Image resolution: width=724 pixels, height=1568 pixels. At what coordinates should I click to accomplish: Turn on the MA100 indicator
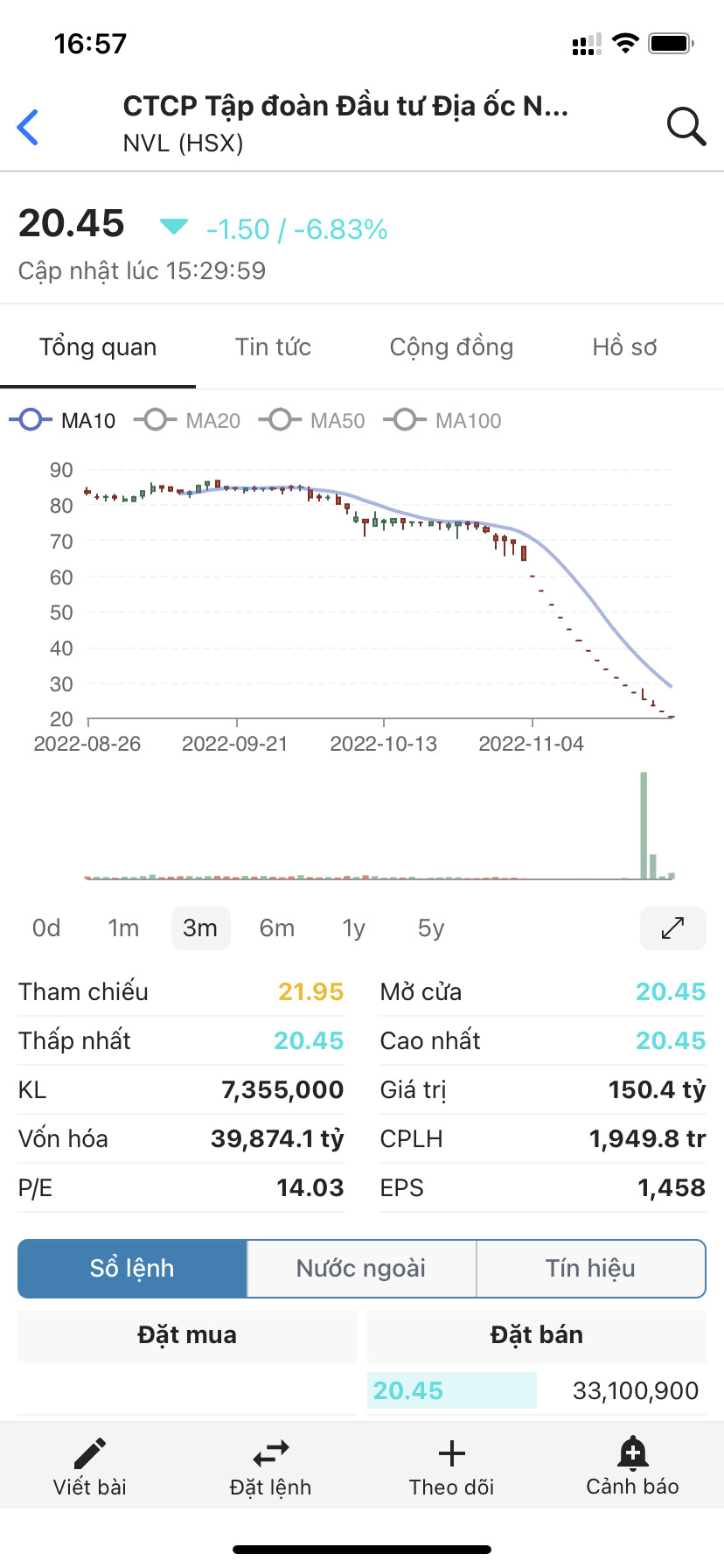(448, 421)
